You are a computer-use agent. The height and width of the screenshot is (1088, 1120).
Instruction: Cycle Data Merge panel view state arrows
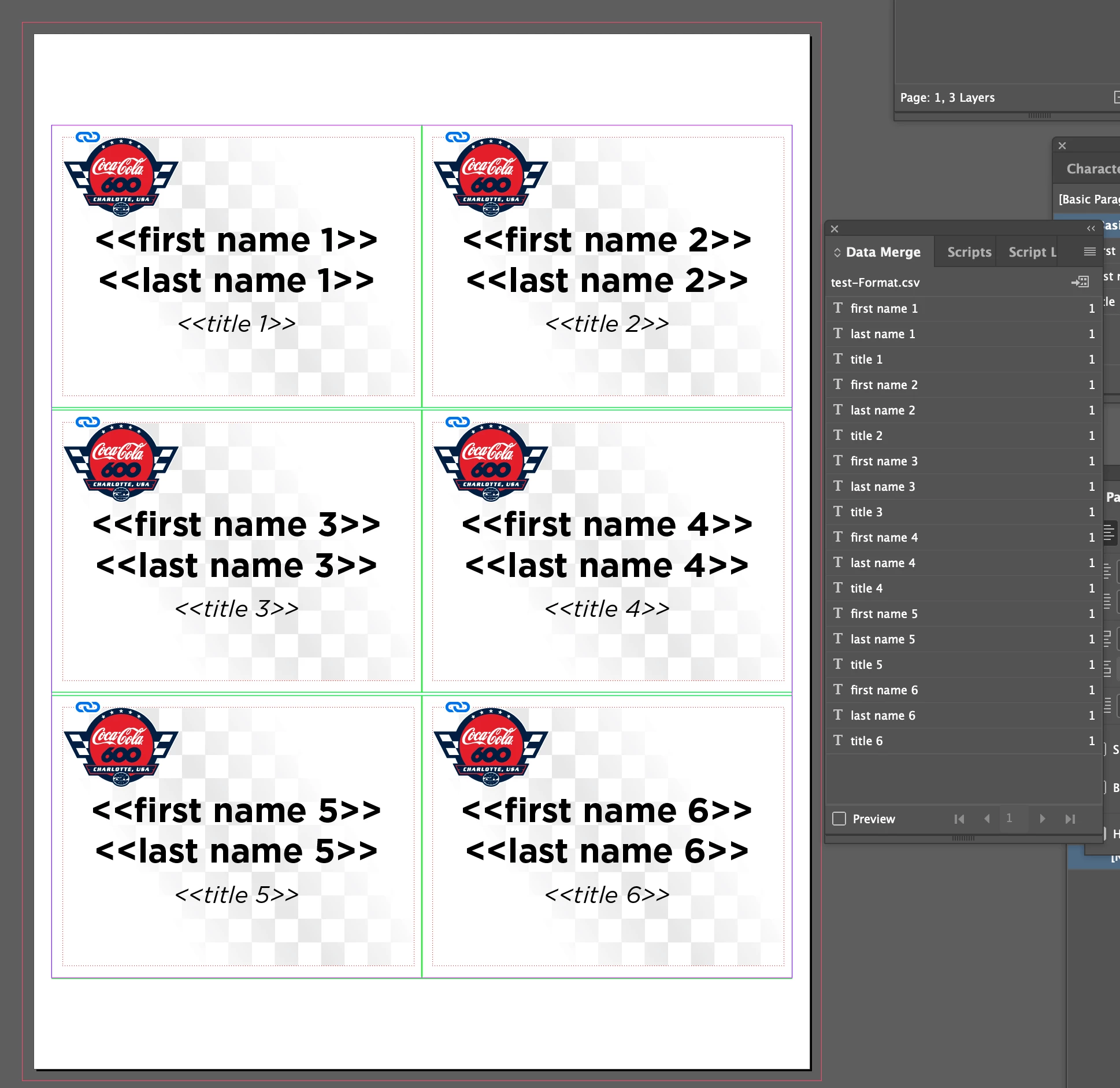pyautogui.click(x=837, y=253)
